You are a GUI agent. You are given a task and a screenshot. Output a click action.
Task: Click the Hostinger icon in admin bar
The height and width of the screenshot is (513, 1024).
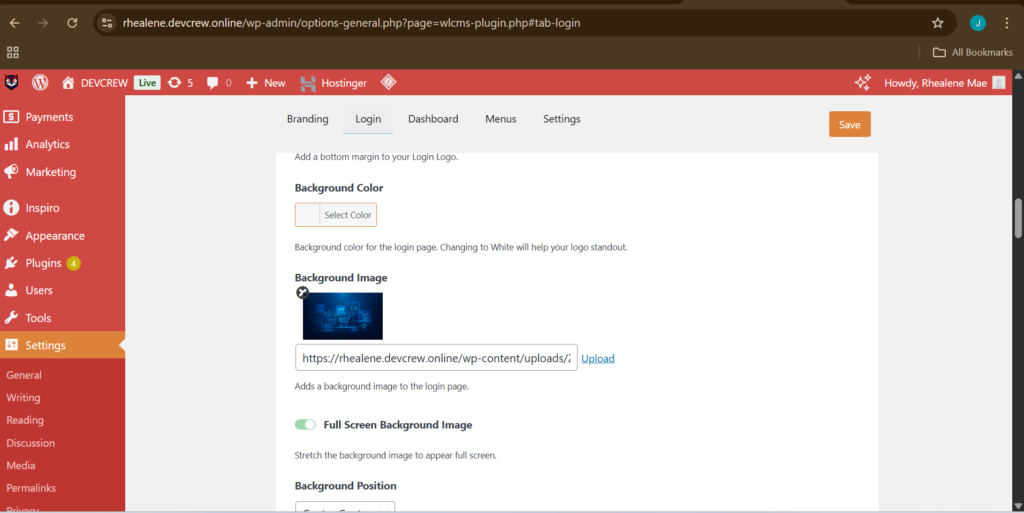(x=305, y=83)
